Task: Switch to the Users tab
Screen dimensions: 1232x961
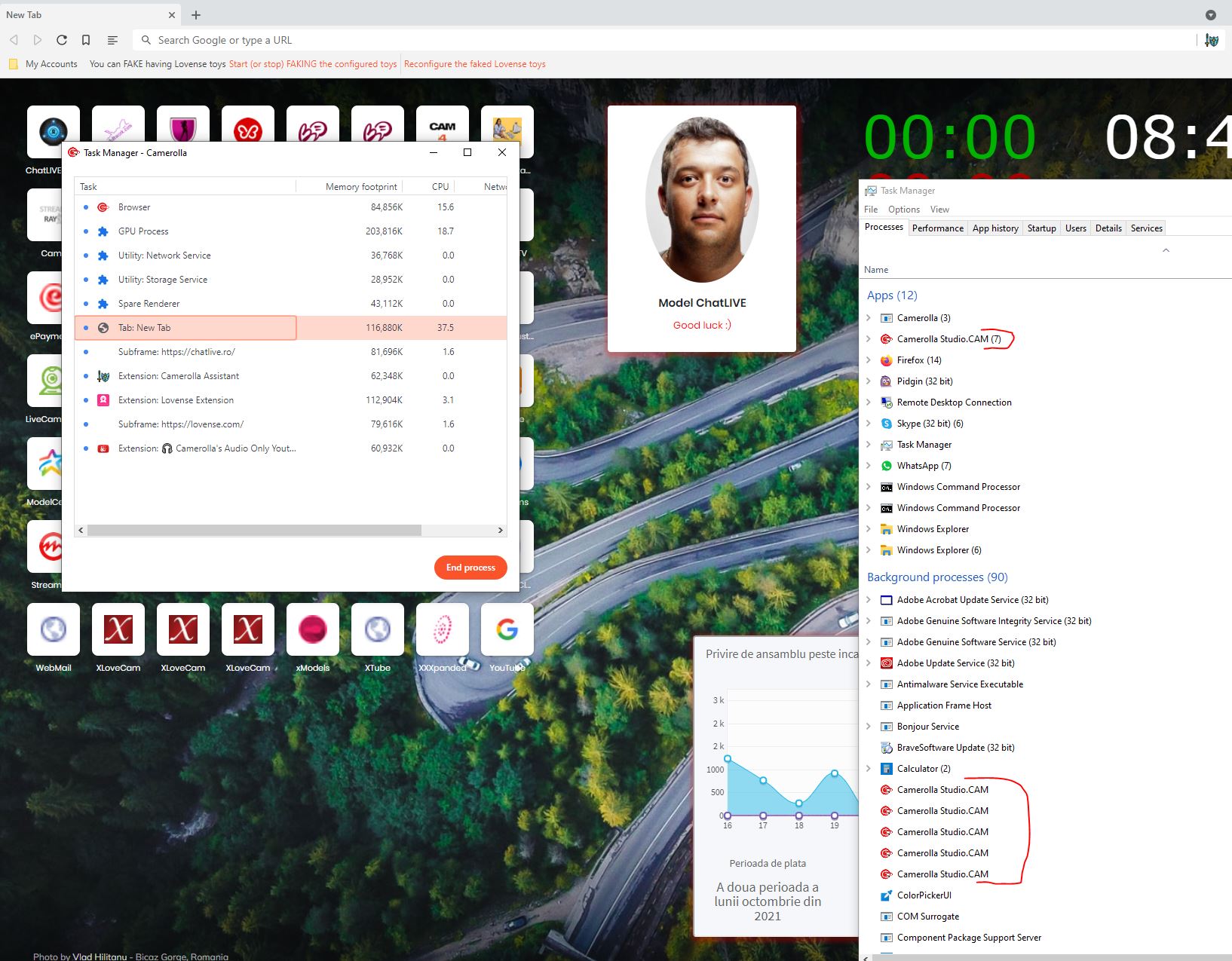Action: (1076, 228)
